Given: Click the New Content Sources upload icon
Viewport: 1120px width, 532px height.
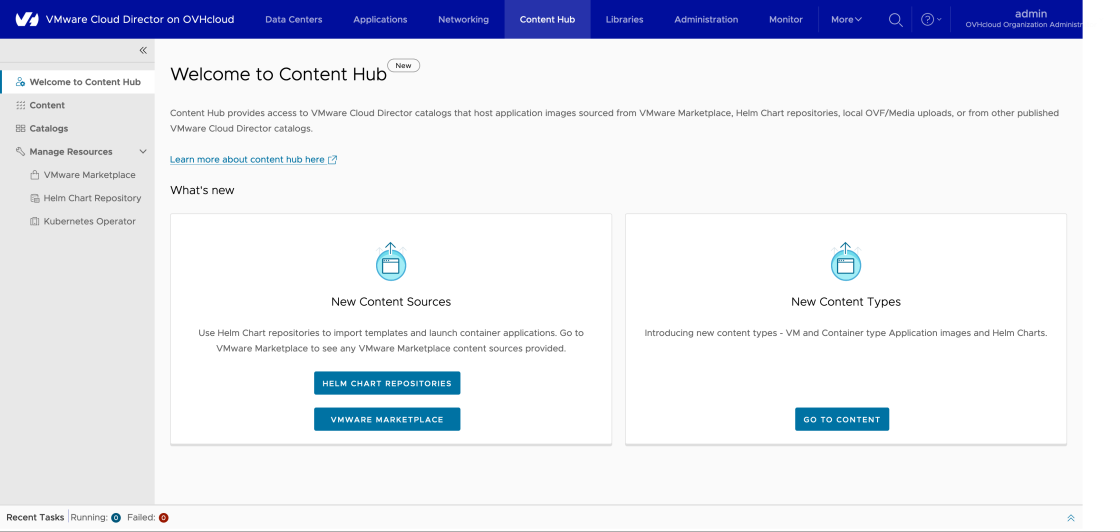Looking at the screenshot, I should (391, 261).
